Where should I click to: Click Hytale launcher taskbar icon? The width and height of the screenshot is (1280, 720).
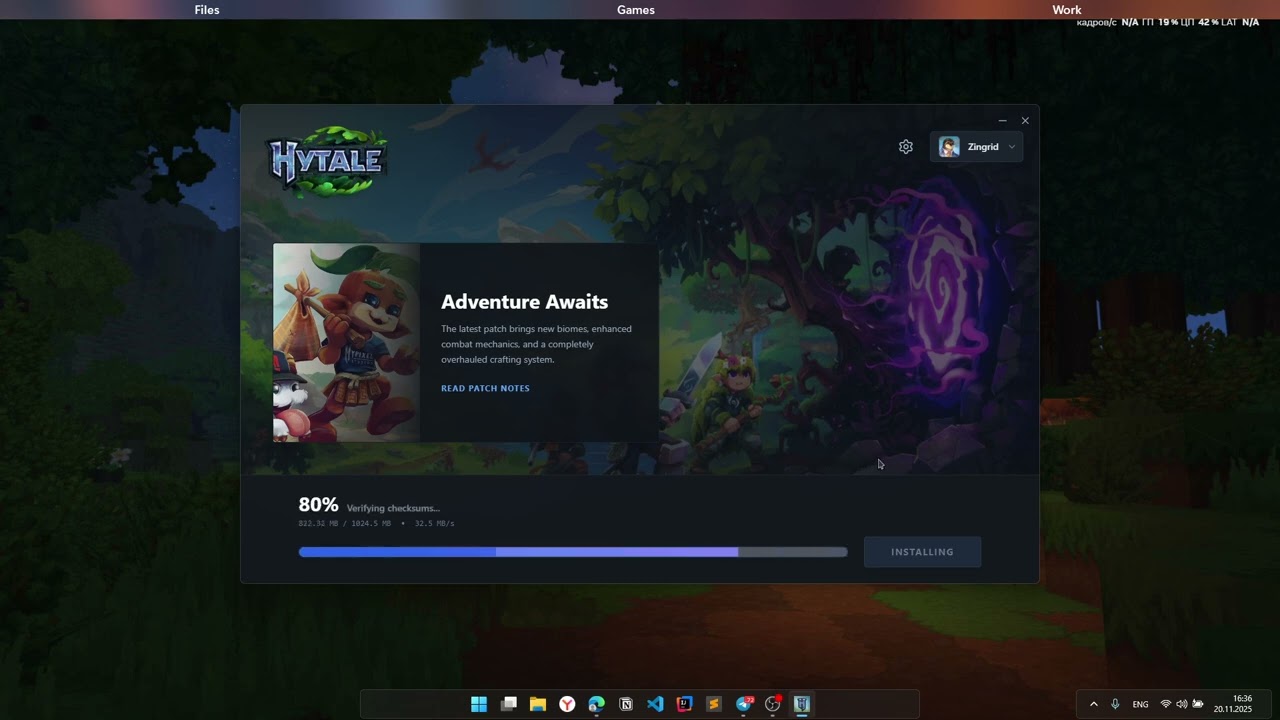(802, 704)
